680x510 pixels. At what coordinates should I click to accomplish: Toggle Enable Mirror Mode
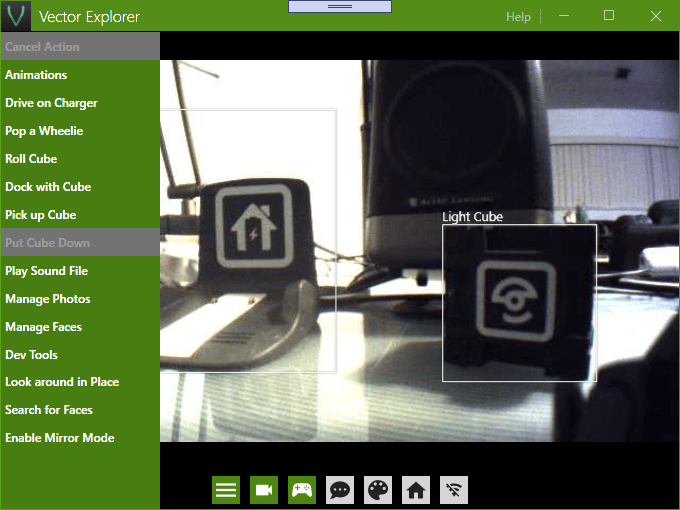point(80,438)
